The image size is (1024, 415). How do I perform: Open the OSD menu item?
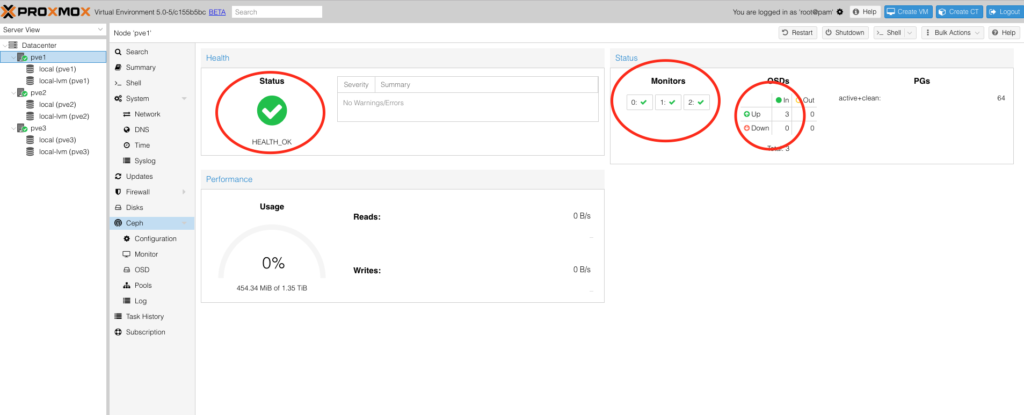pos(152,270)
